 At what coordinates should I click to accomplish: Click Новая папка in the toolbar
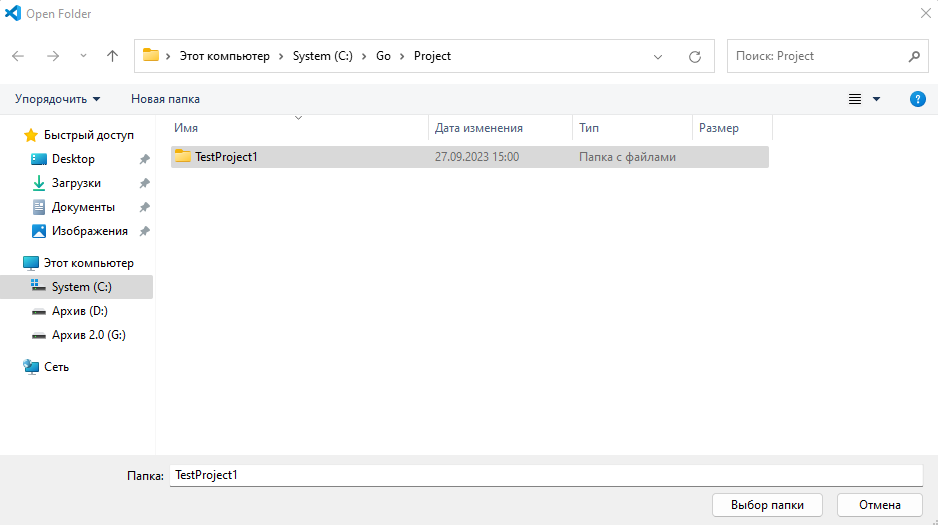click(x=165, y=99)
